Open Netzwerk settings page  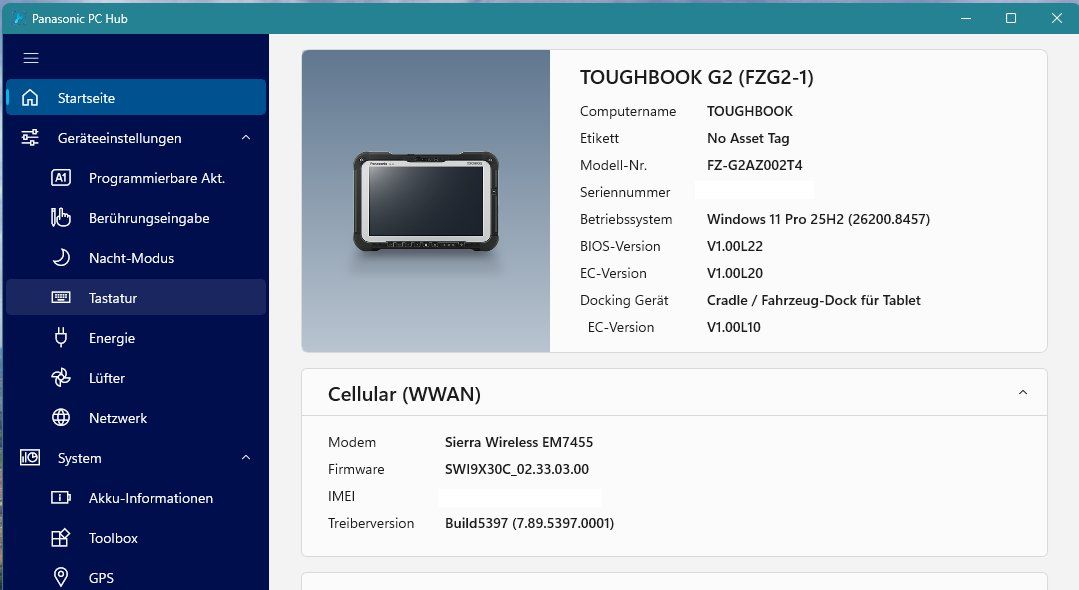[x=136, y=417]
